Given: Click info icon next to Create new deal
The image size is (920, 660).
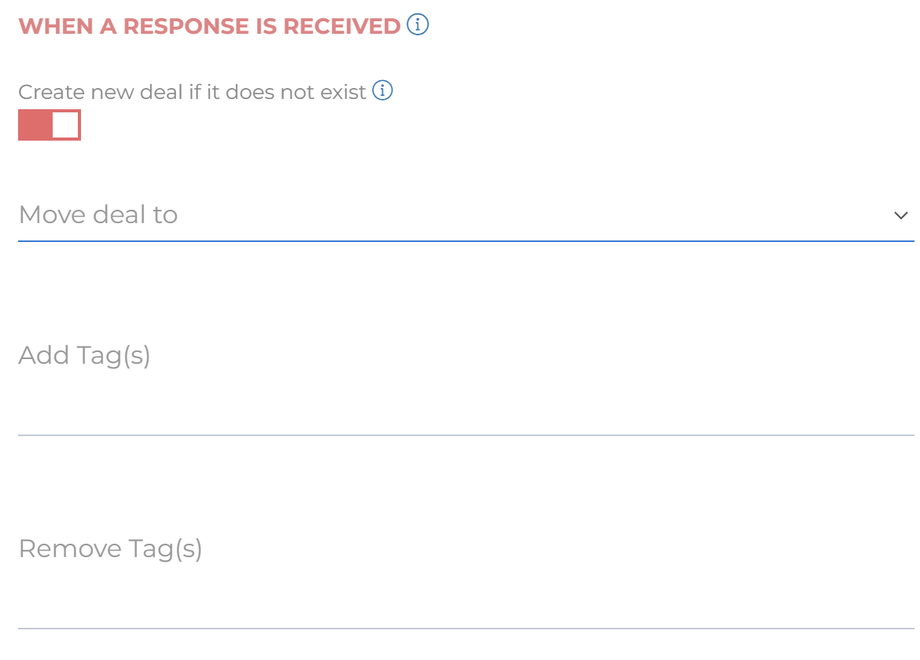Looking at the screenshot, I should (382, 91).
